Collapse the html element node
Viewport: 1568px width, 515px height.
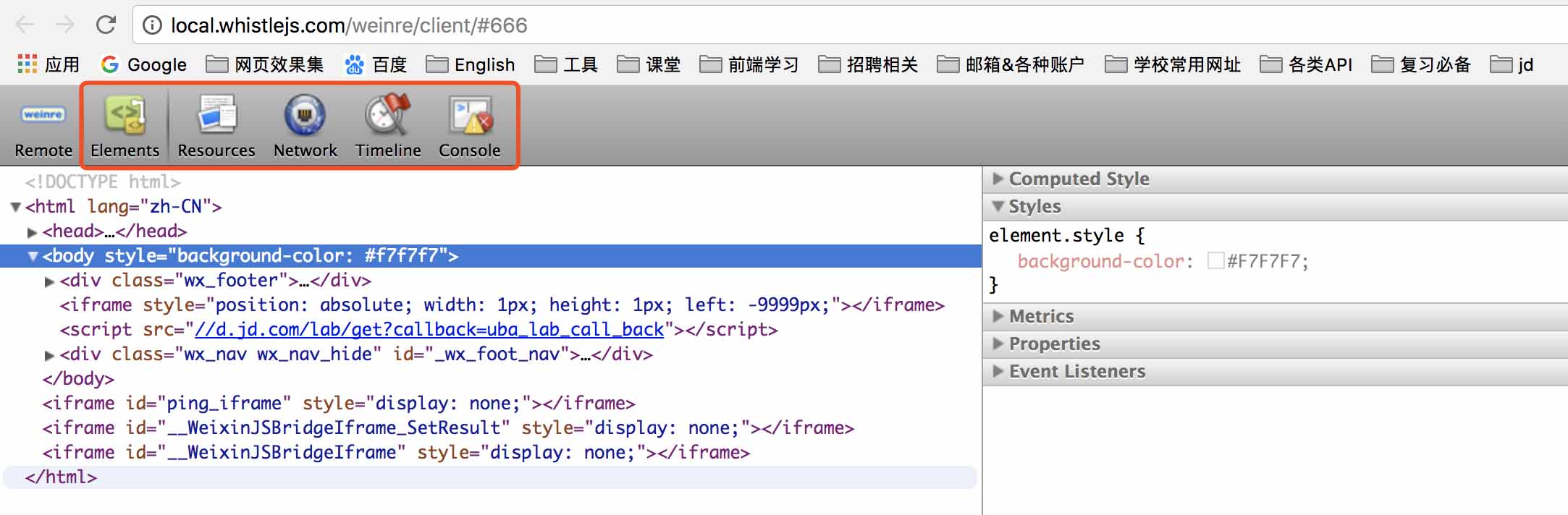click(x=15, y=207)
